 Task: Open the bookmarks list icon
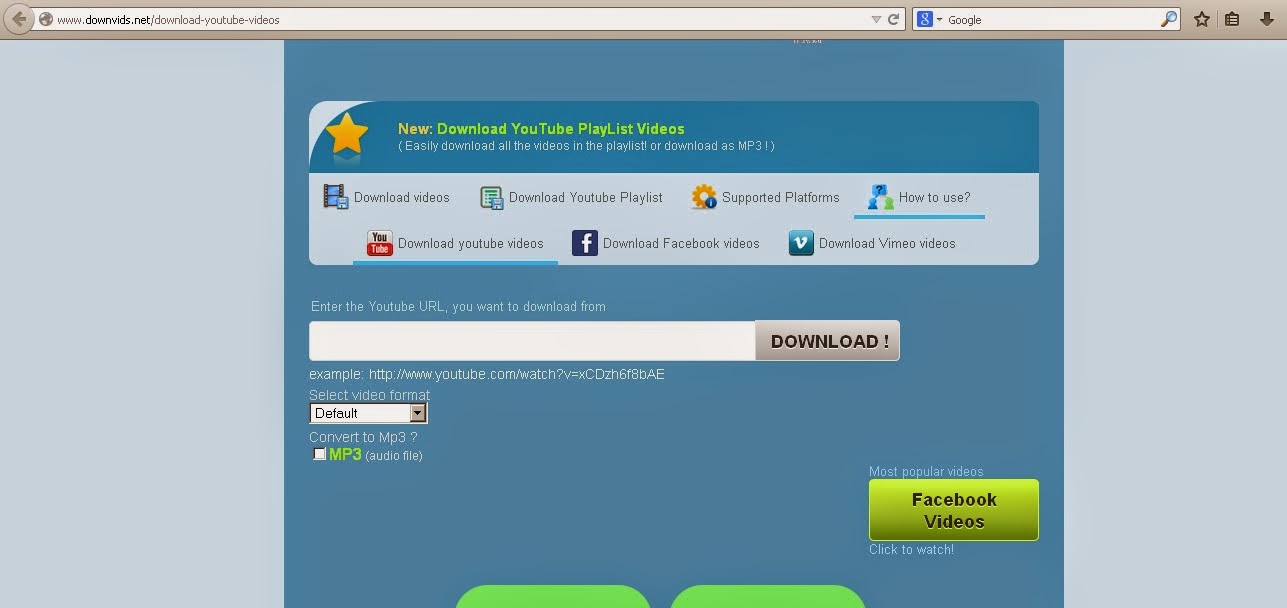[x=1232, y=19]
